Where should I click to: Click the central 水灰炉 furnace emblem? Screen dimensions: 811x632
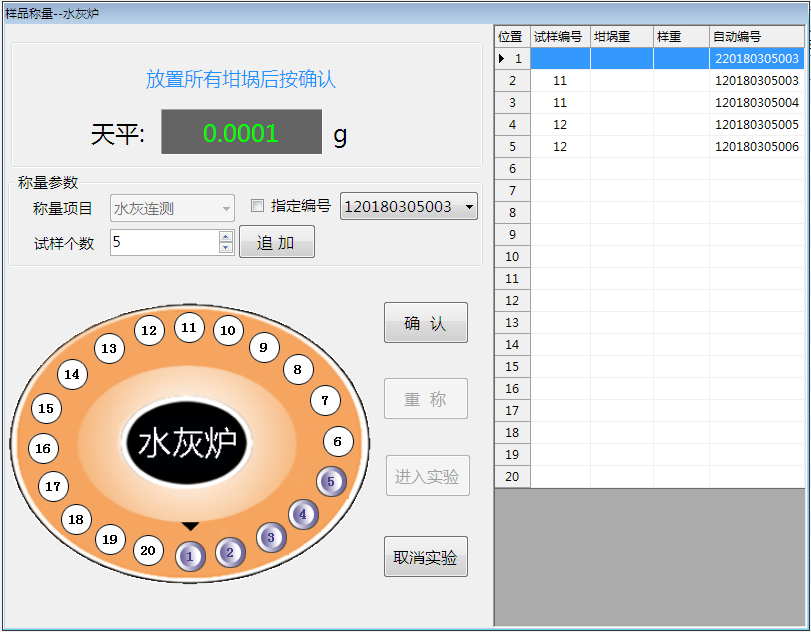click(x=186, y=444)
